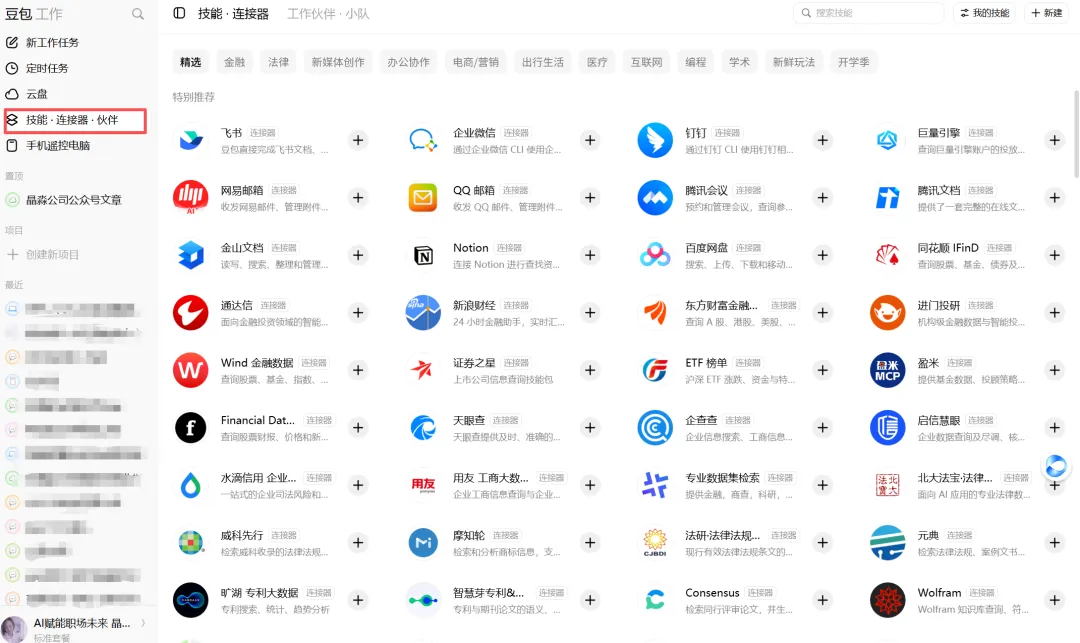Click the 天眼查 connector icon
The image size is (1080, 643).
(423, 428)
